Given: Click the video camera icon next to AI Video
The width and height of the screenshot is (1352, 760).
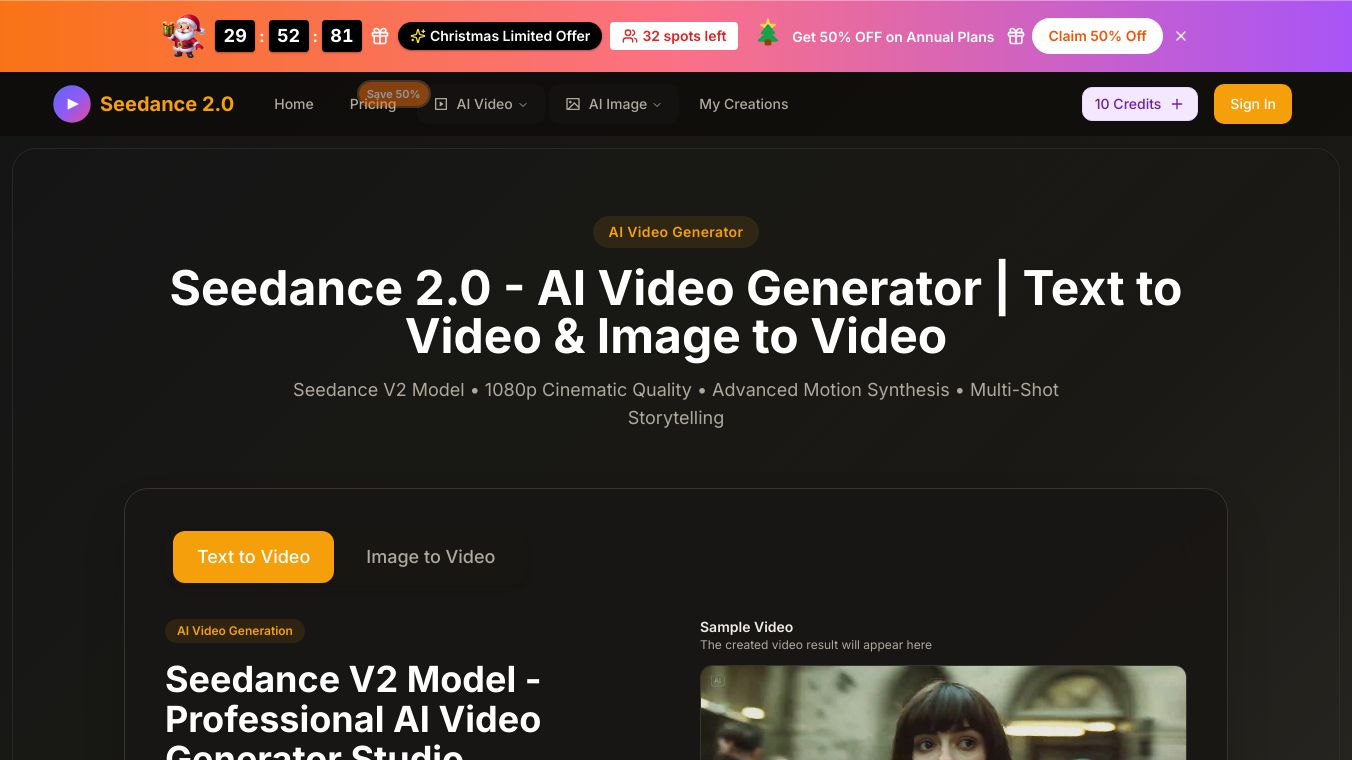Looking at the screenshot, I should [x=442, y=104].
